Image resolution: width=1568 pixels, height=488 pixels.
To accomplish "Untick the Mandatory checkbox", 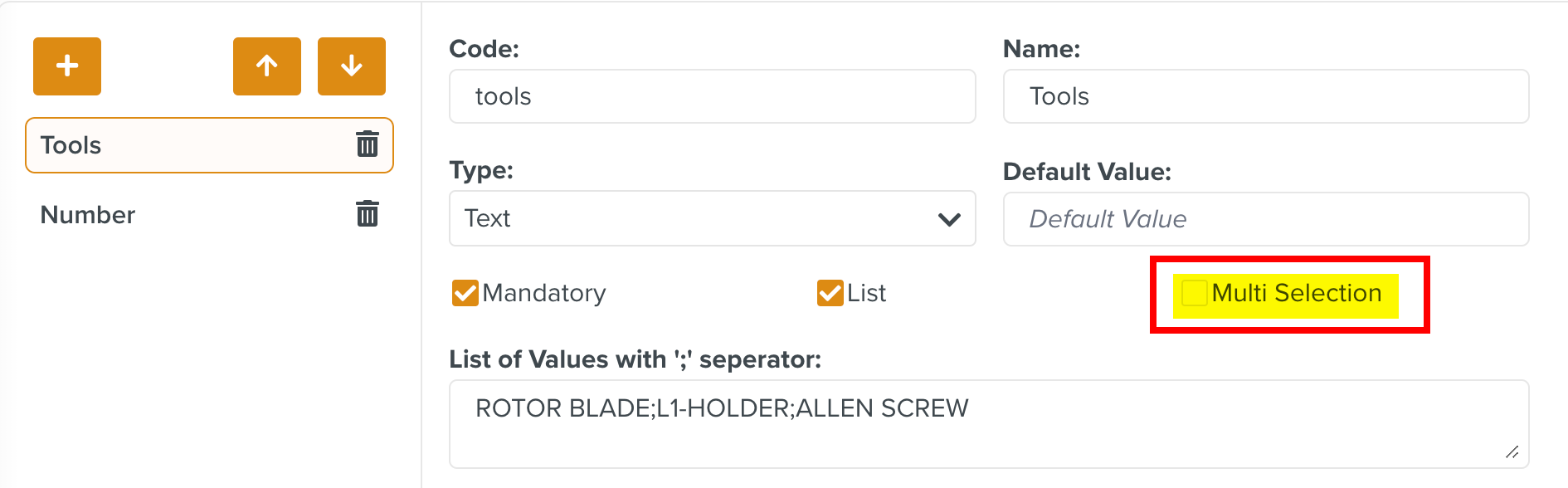I will tap(465, 293).
